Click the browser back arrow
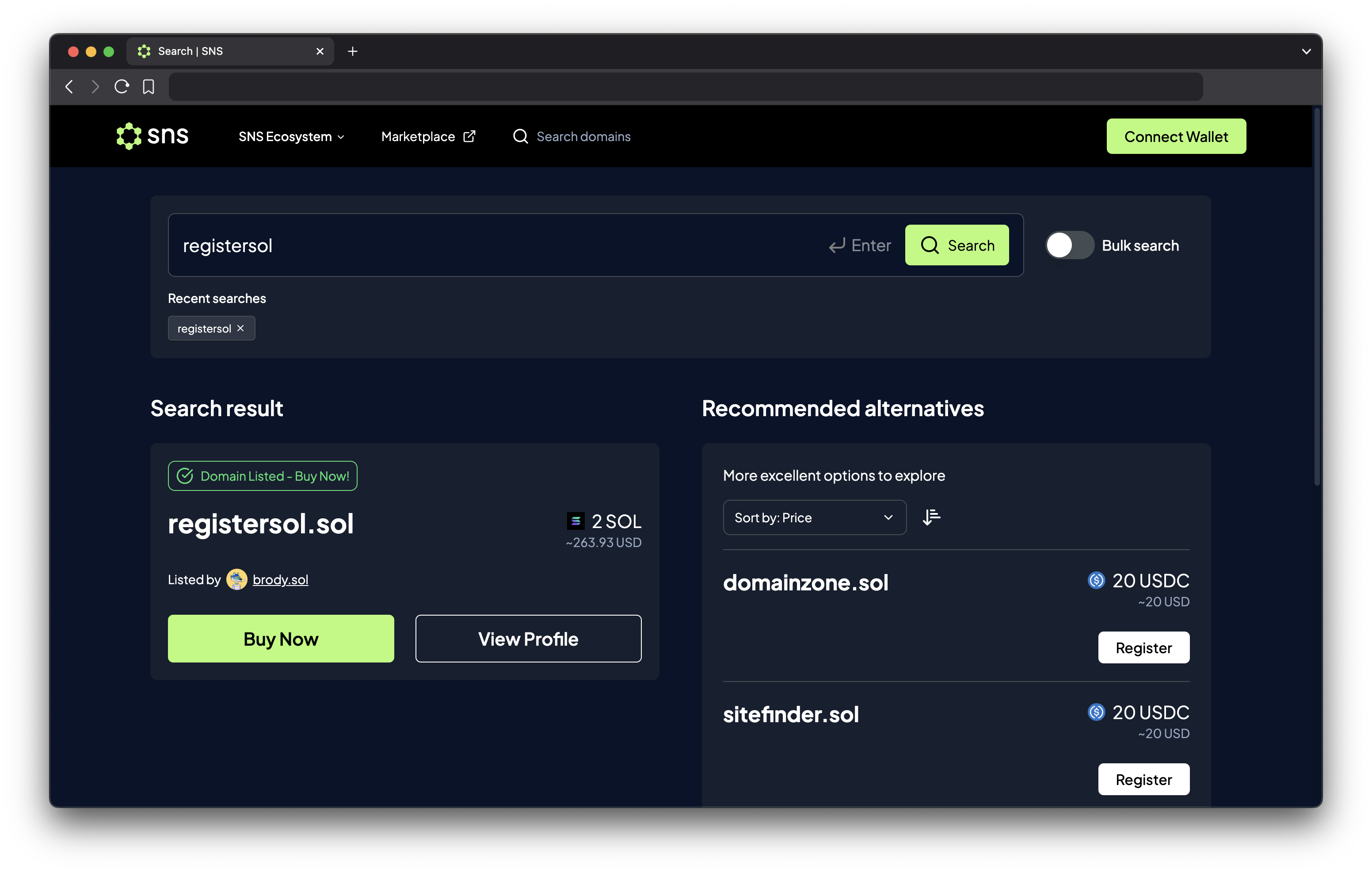This screenshot has height=873, width=1372. pos(69,87)
